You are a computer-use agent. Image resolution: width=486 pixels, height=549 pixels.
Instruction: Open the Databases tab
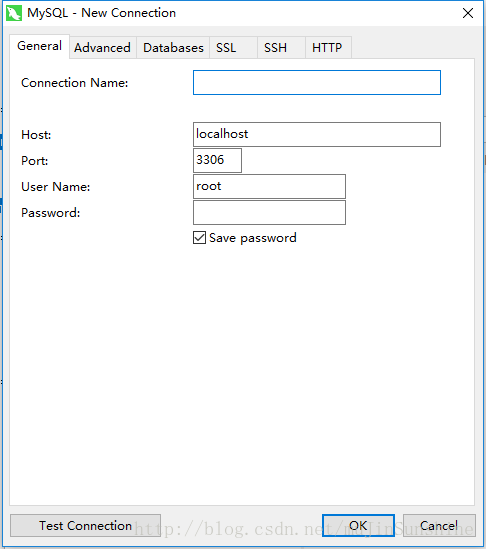click(173, 48)
